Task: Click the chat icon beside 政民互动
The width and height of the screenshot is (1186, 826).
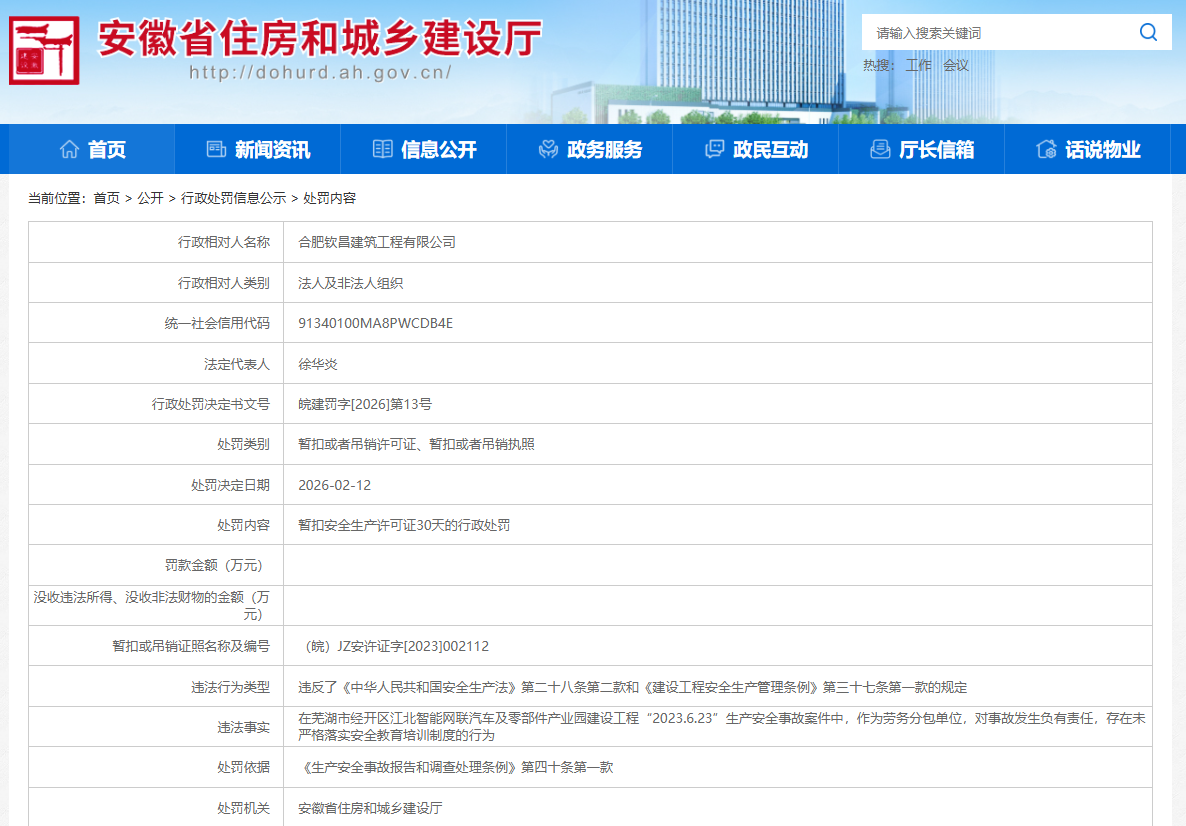Action: coord(714,149)
